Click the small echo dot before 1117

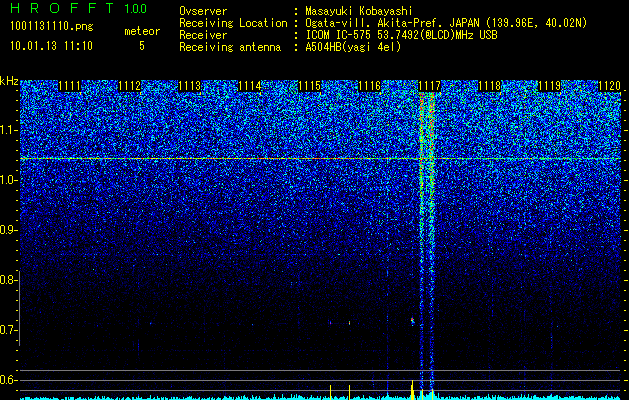pos(412,320)
